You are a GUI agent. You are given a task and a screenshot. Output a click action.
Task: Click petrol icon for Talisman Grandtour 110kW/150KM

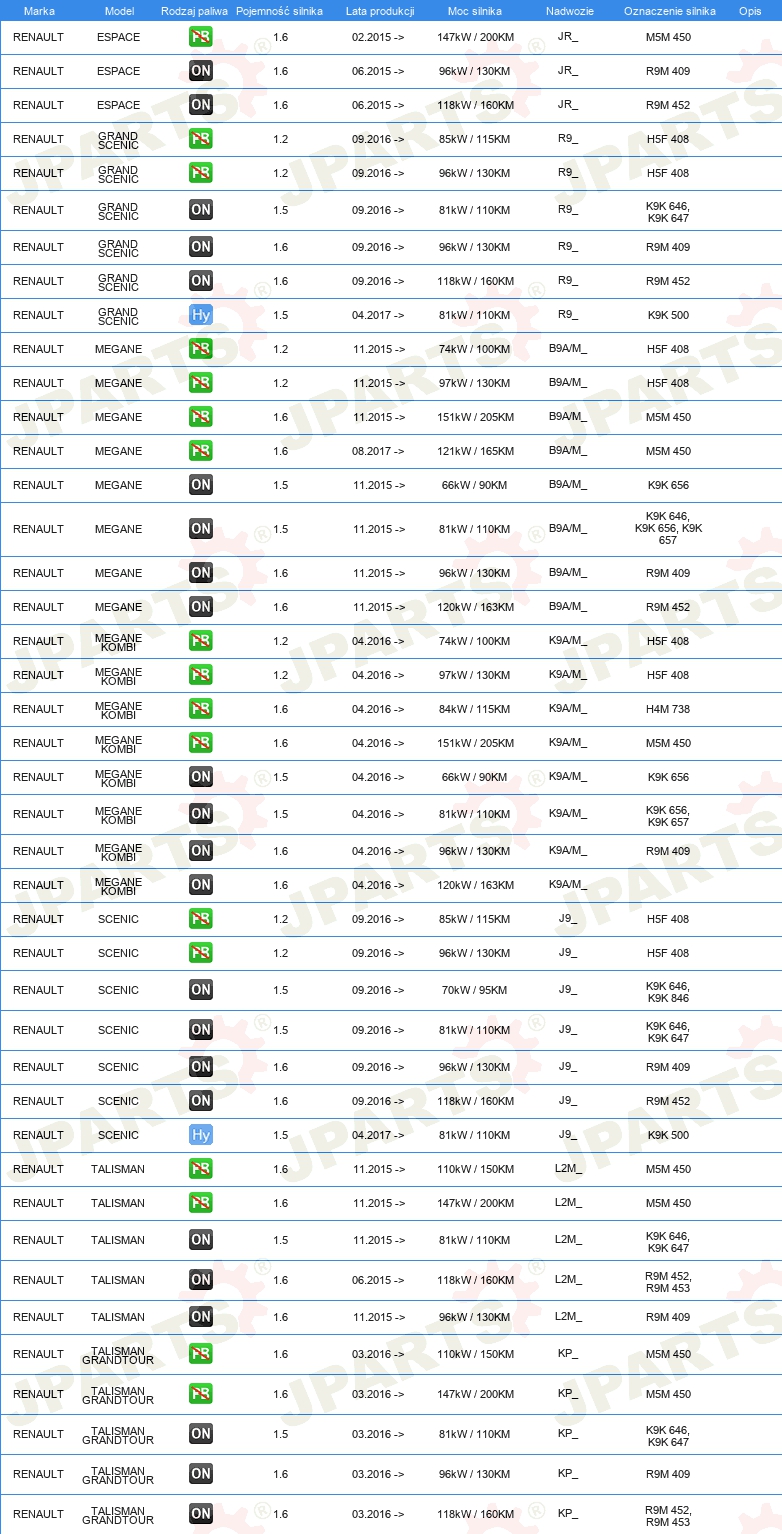coord(201,1354)
